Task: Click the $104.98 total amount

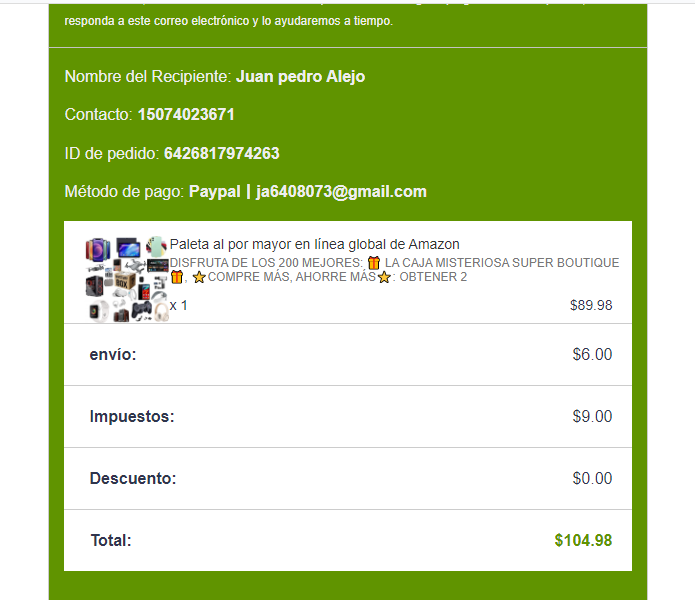Action: 583,540
